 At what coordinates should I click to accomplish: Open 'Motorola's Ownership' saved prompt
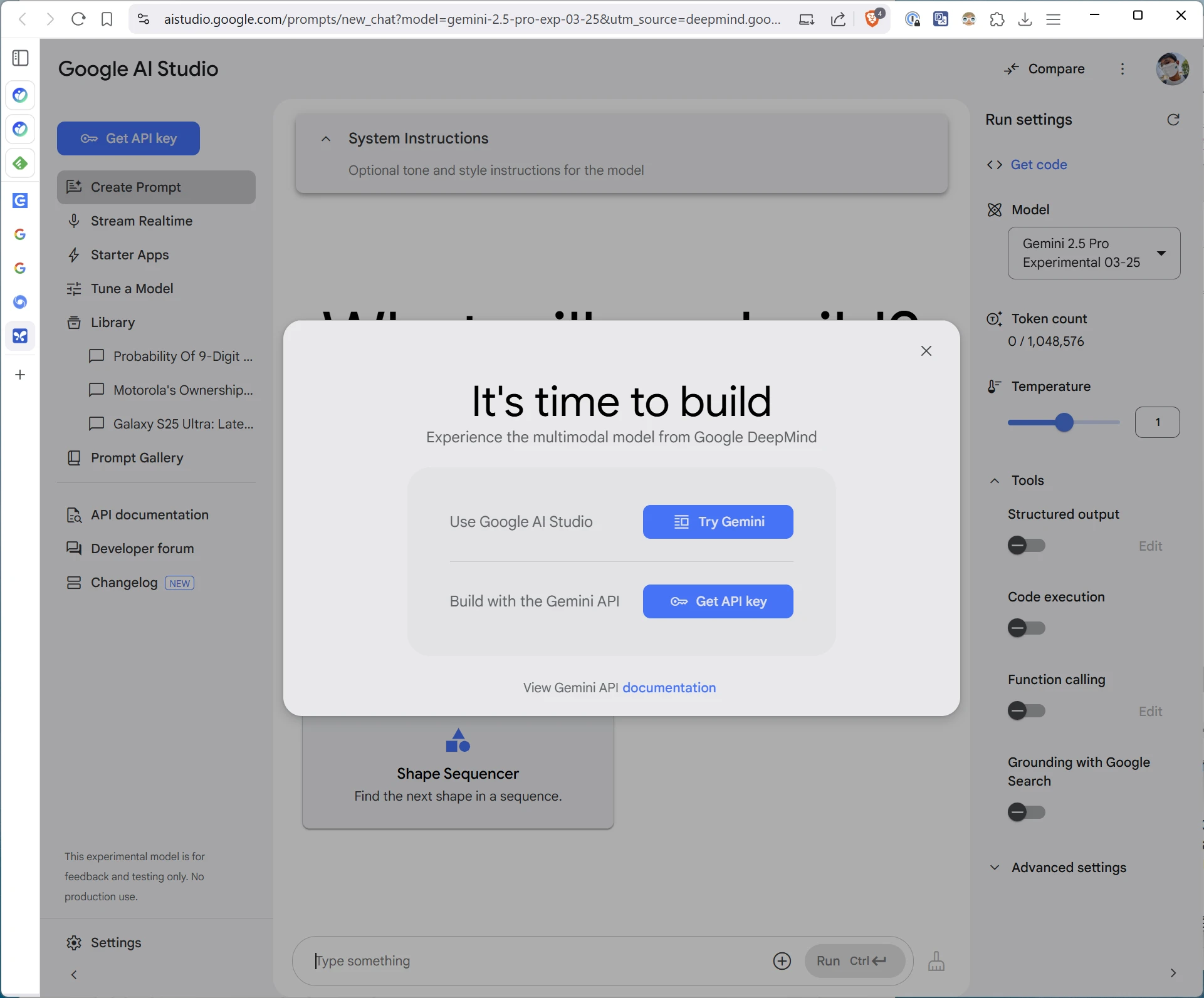point(171,390)
